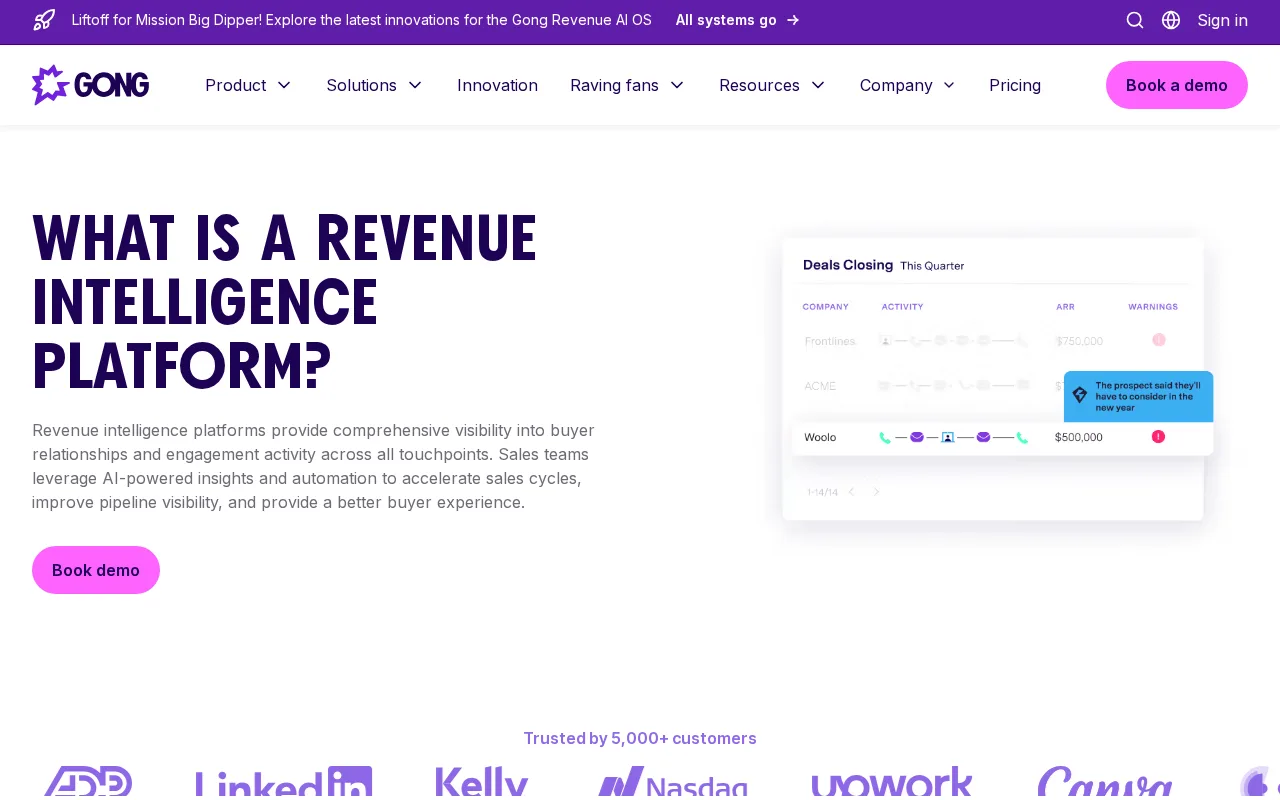Click the ACME company name
The width and height of the screenshot is (1280, 800).
820,386
